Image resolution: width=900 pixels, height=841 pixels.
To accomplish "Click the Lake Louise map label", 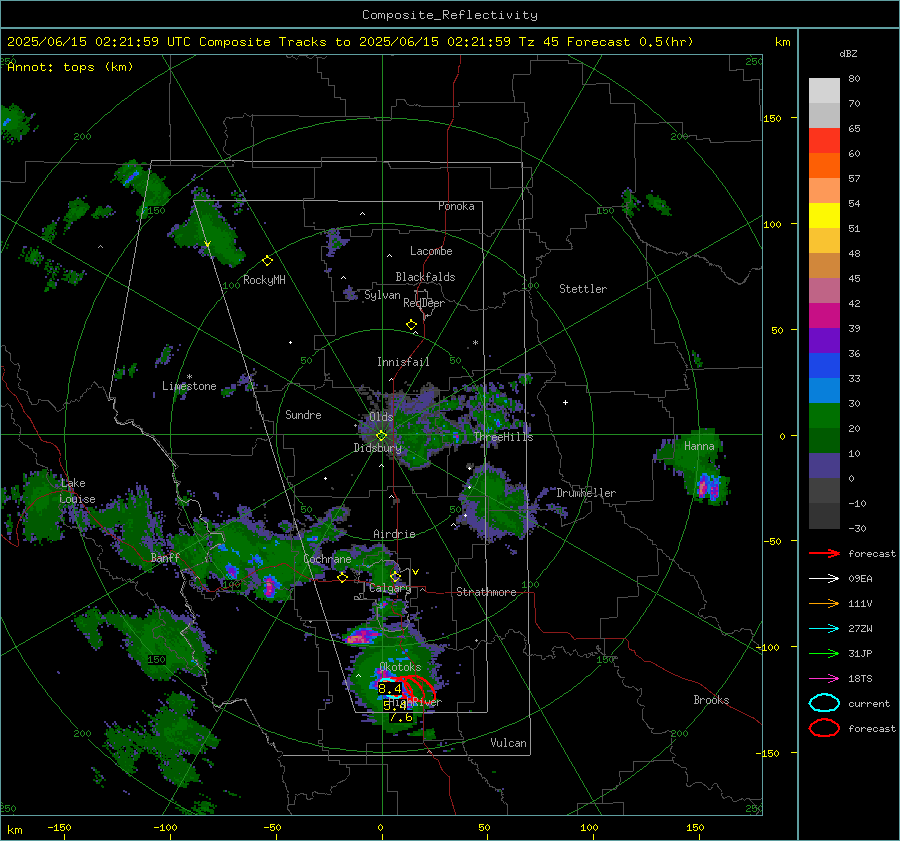I will point(77,491).
